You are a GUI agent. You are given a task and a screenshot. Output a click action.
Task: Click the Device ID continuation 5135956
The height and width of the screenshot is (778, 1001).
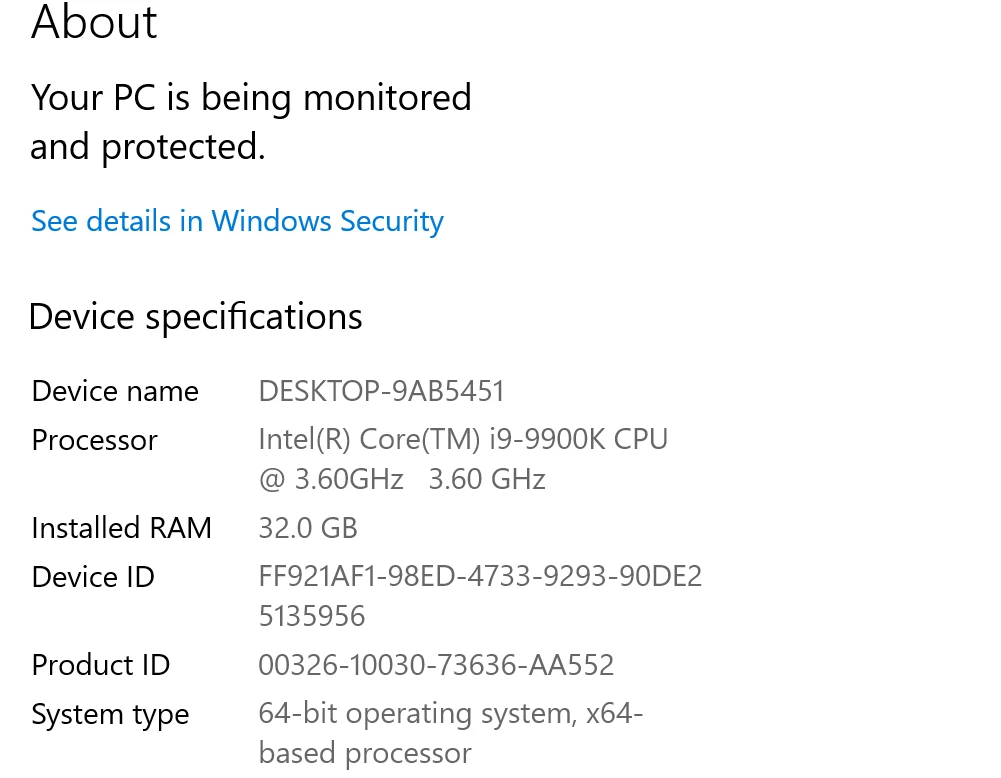click(312, 616)
